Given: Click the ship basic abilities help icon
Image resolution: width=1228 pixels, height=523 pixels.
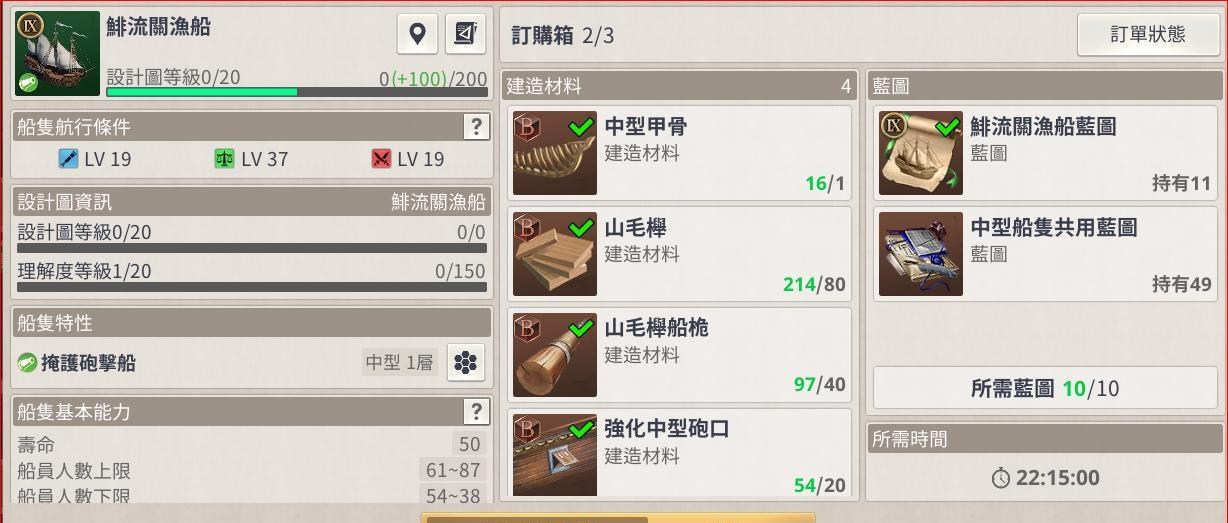Looking at the screenshot, I should click(476, 412).
